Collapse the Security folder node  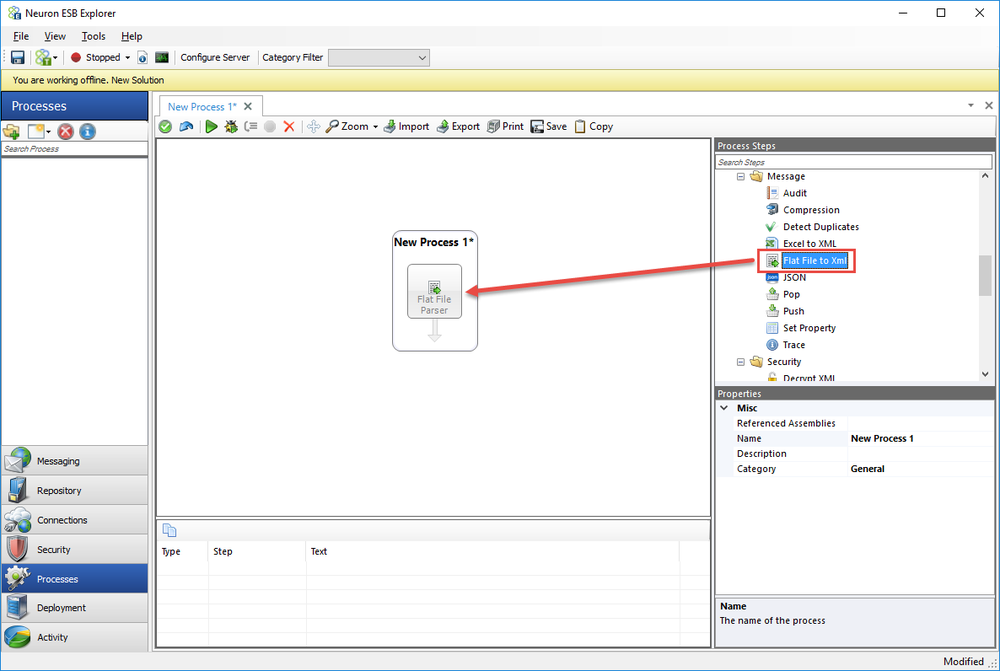click(x=740, y=362)
